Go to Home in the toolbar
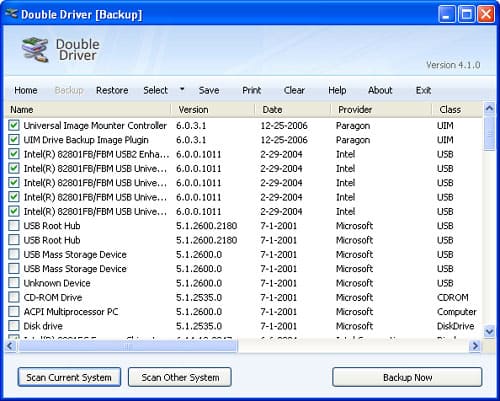Image resolution: width=500 pixels, height=401 pixels. coord(26,90)
